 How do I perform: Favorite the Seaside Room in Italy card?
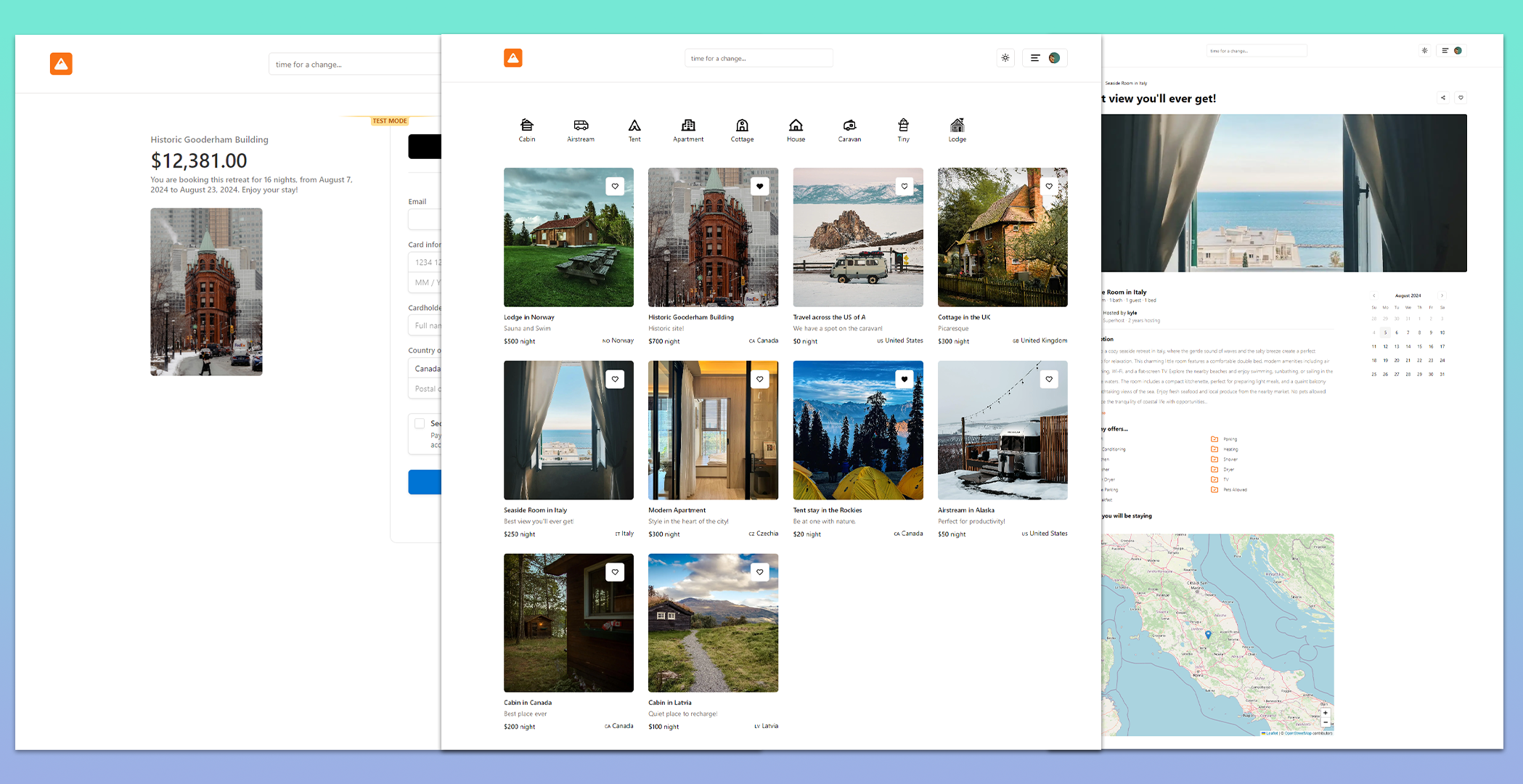pyautogui.click(x=615, y=379)
